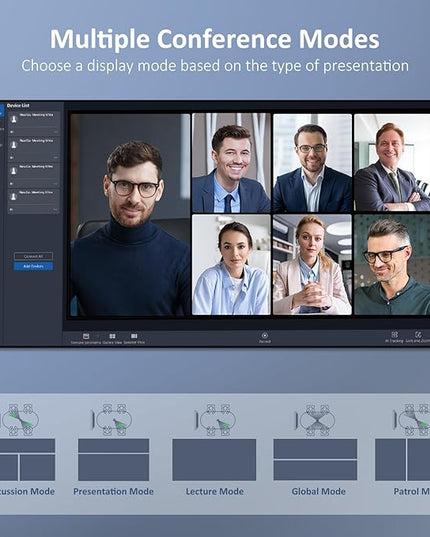Screen dimensions: 430x537
Task: Select the Discussion Mode layout preview
Action: (27, 460)
